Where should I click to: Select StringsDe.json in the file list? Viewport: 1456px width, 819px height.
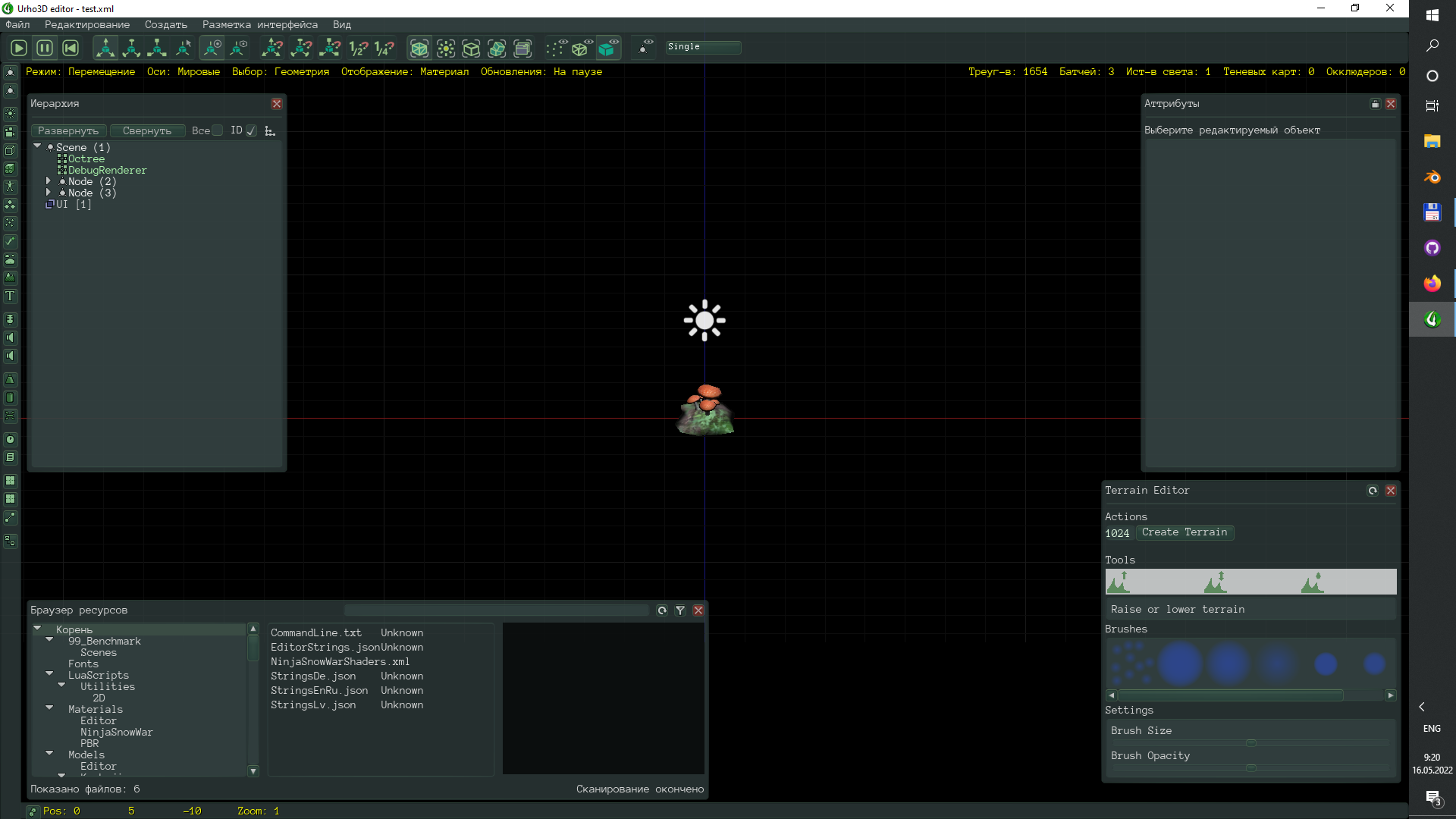[x=314, y=676]
